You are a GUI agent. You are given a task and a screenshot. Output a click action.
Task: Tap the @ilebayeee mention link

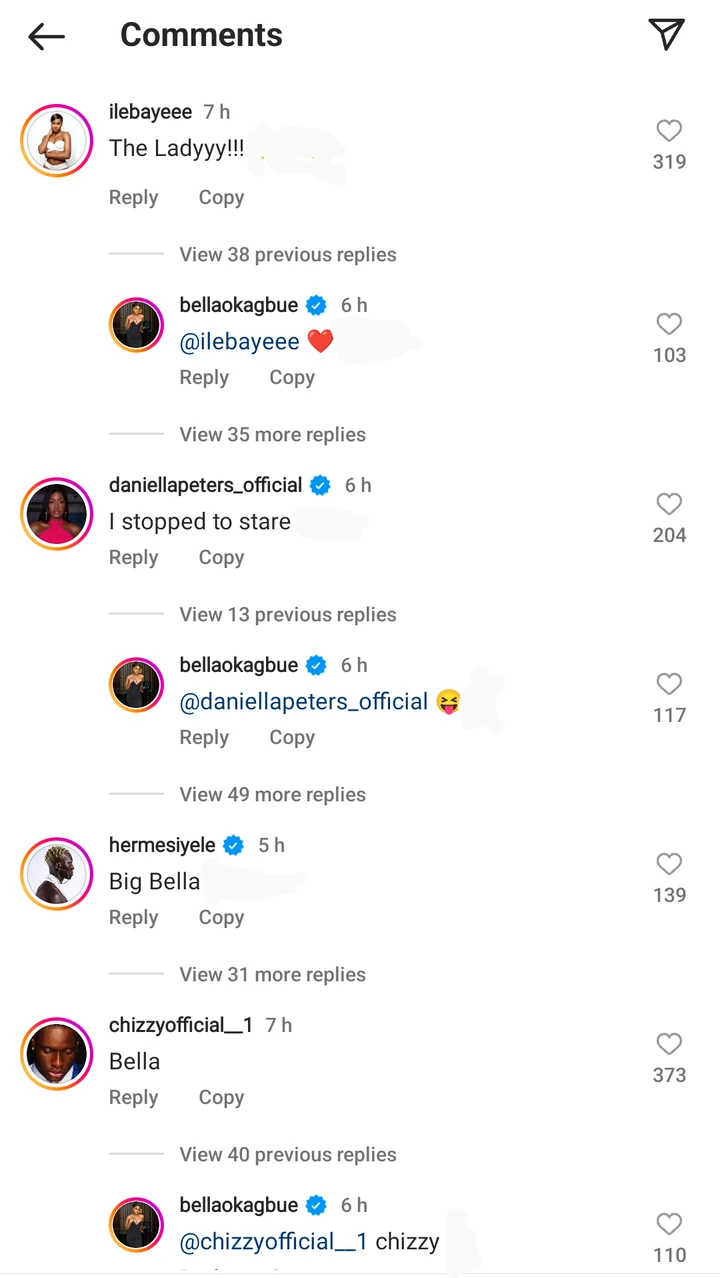(x=239, y=342)
